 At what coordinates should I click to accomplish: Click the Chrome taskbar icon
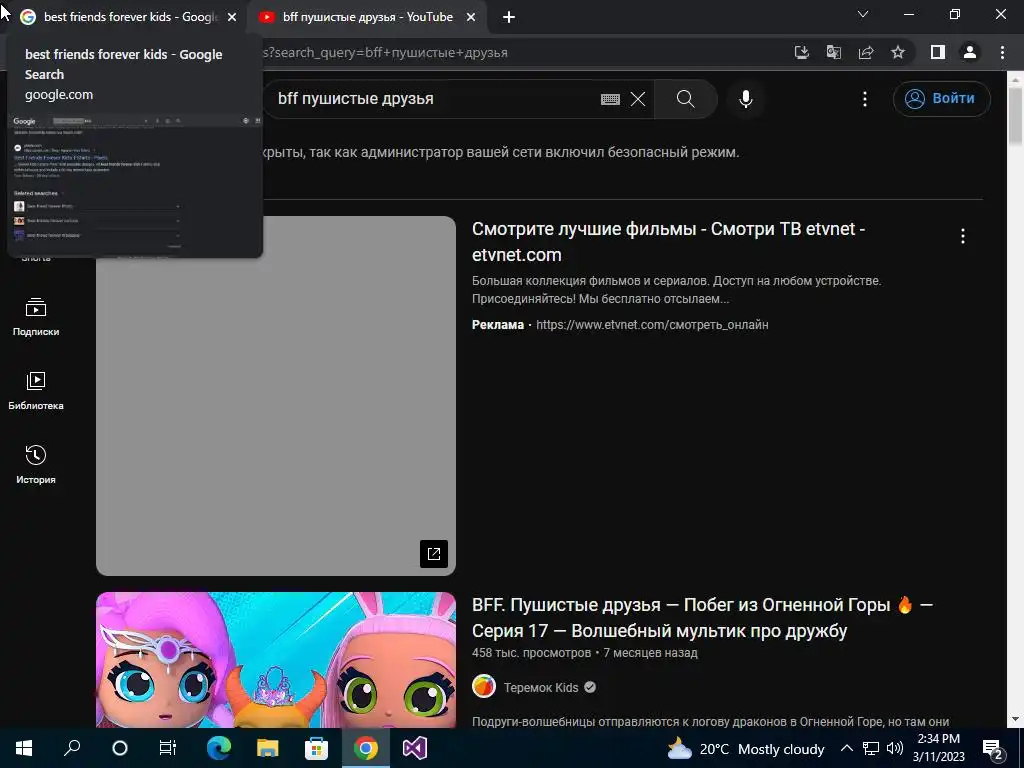tap(366, 748)
